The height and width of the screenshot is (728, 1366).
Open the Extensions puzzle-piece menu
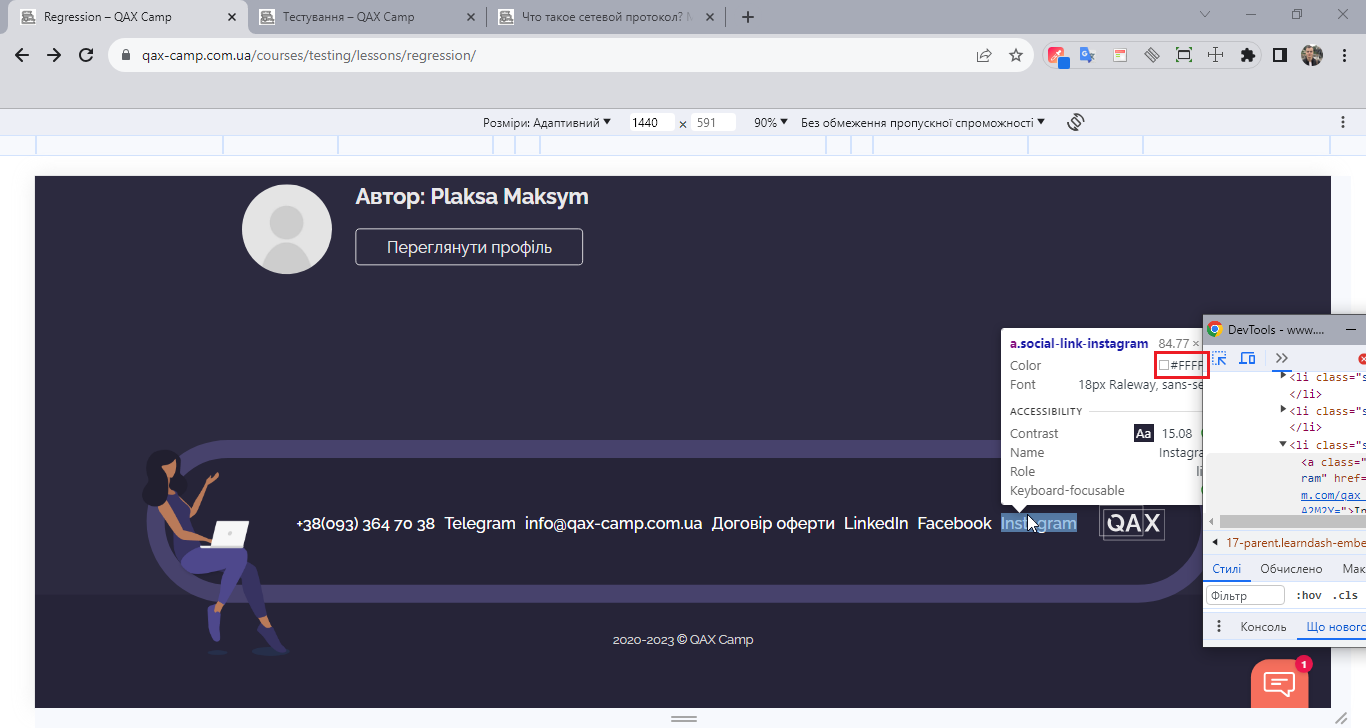1248,55
